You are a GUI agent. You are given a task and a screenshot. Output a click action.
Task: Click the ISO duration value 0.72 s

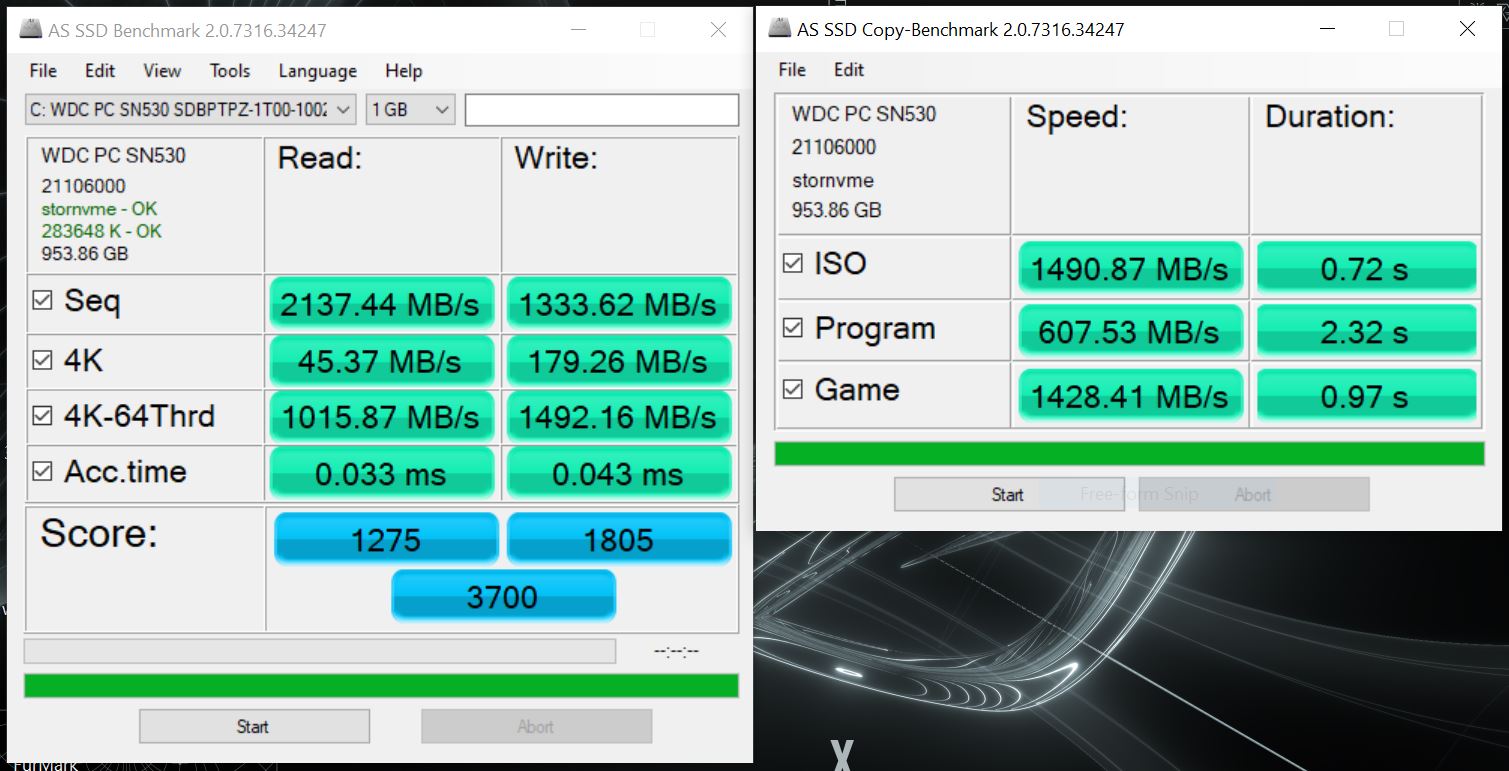(x=1366, y=268)
